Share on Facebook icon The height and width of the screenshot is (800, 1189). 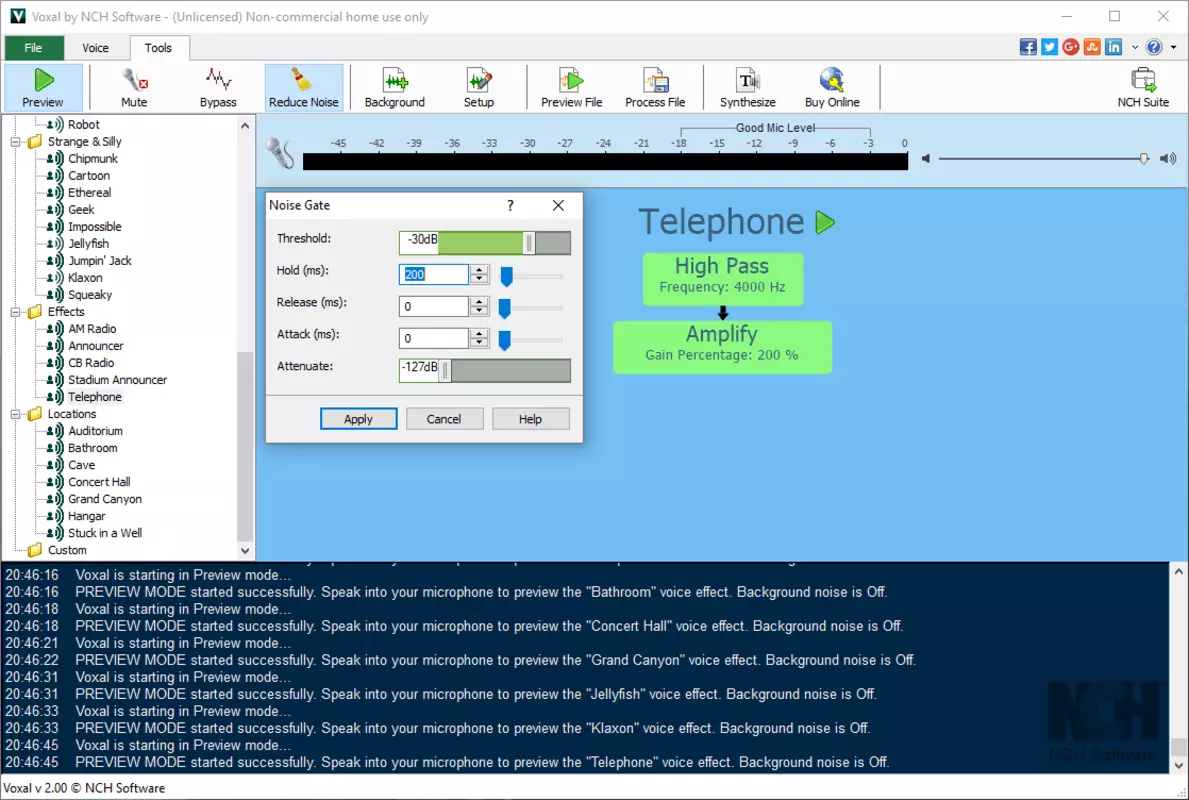coord(1028,47)
